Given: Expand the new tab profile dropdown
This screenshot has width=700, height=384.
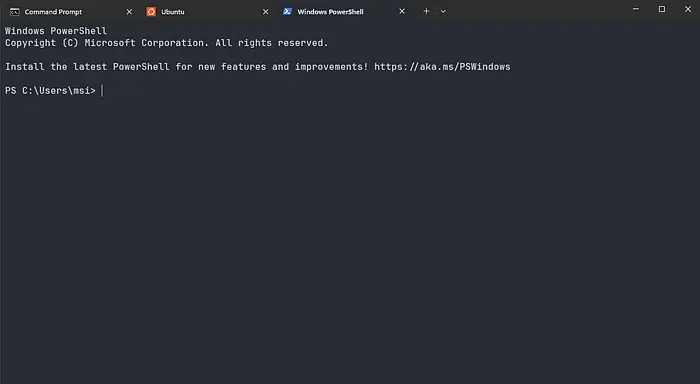Looking at the screenshot, I should coord(443,12).
